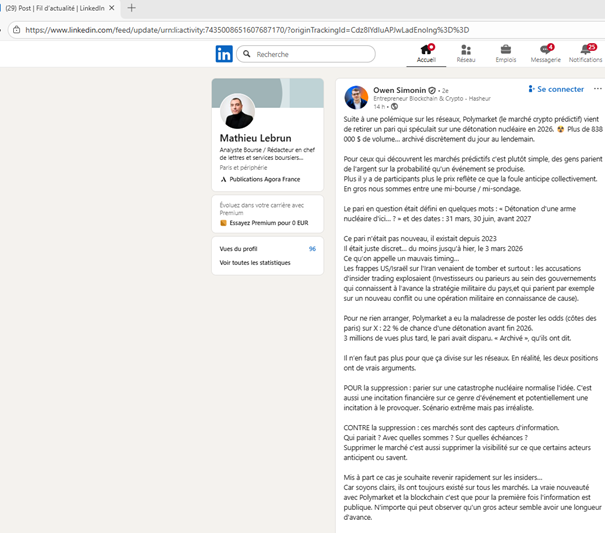Click the search magnifier icon
Image resolution: width=605 pixels, height=533 pixels.
[247, 54]
